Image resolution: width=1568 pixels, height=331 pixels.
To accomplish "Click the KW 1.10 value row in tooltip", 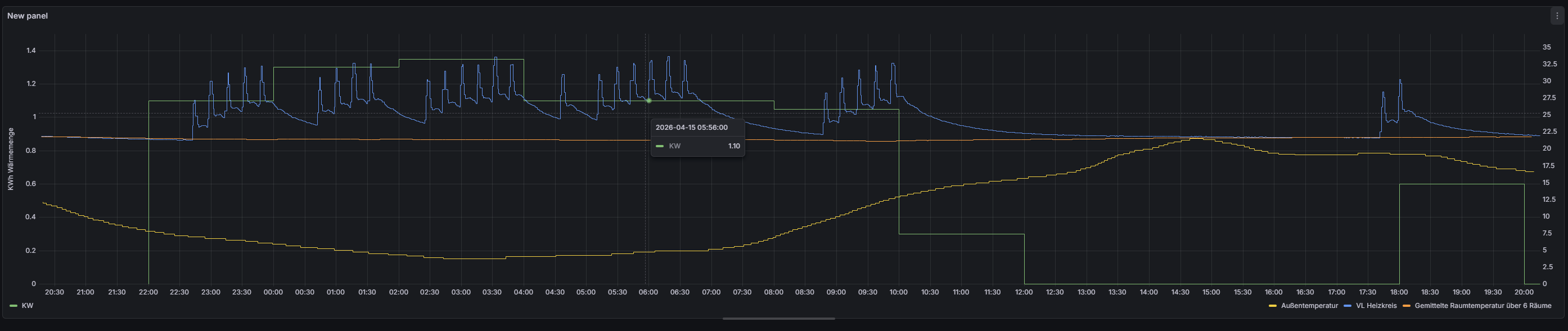I will [697, 146].
